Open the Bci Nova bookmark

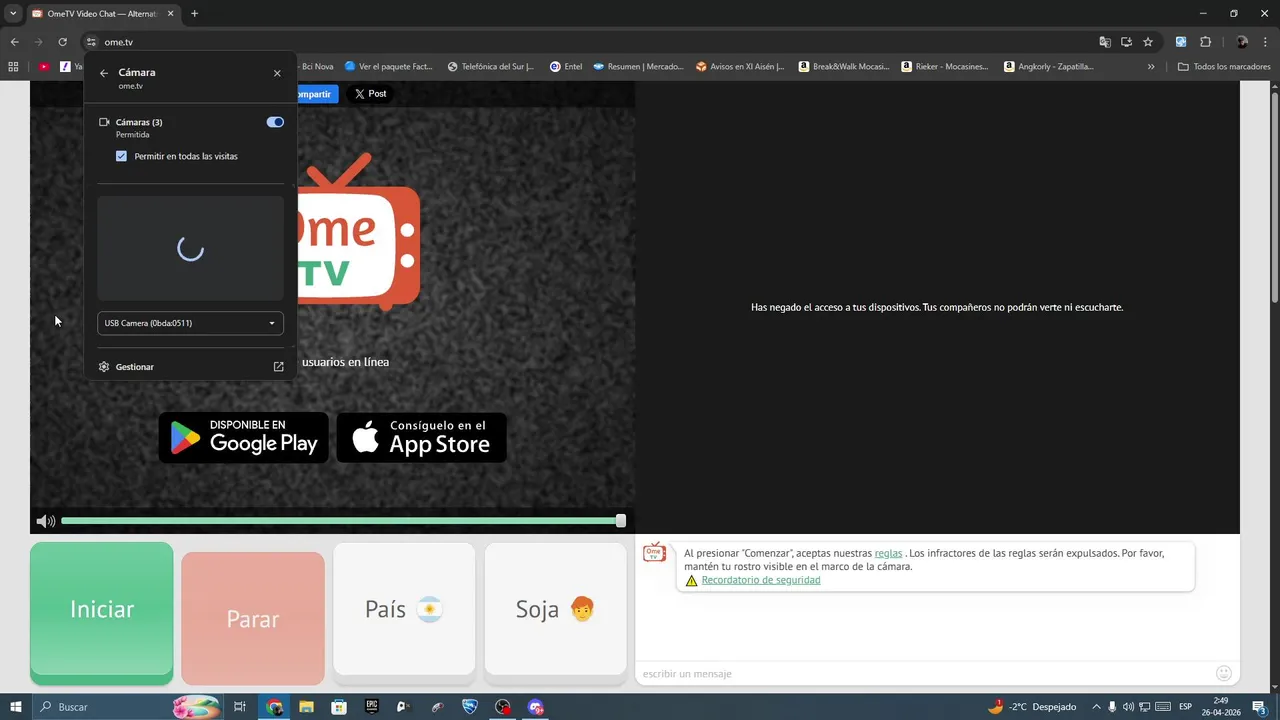point(317,67)
